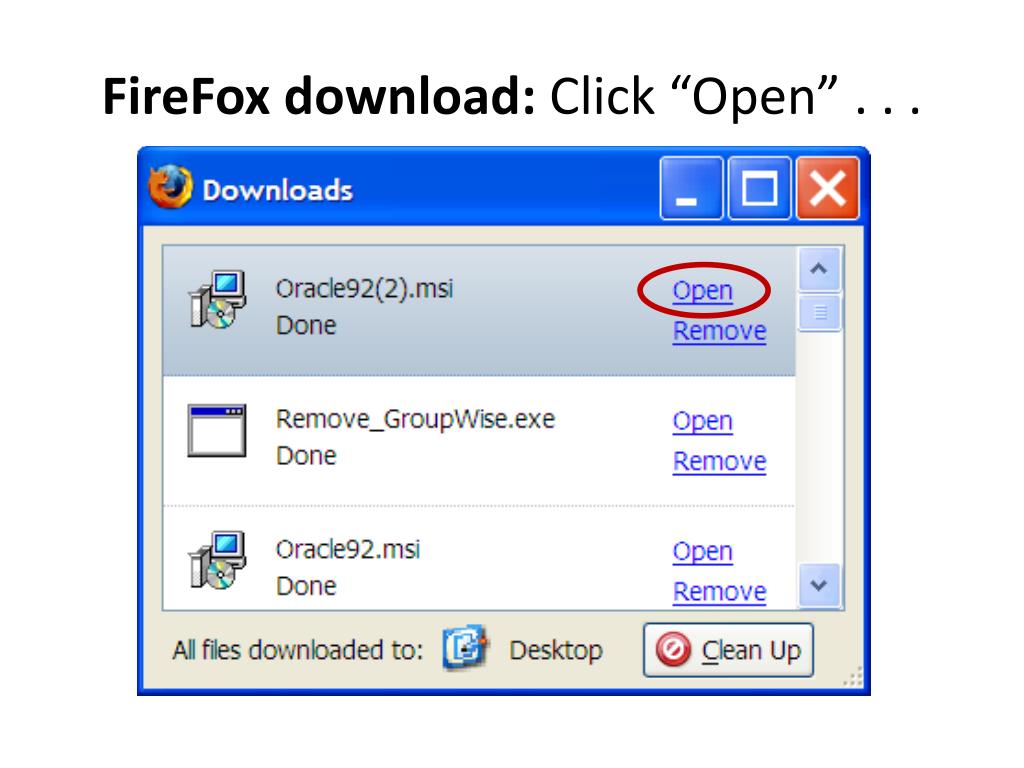Image resolution: width=1024 pixels, height=768 pixels.
Task: Remove Oracle92(2).msi from the list
Action: pos(720,331)
